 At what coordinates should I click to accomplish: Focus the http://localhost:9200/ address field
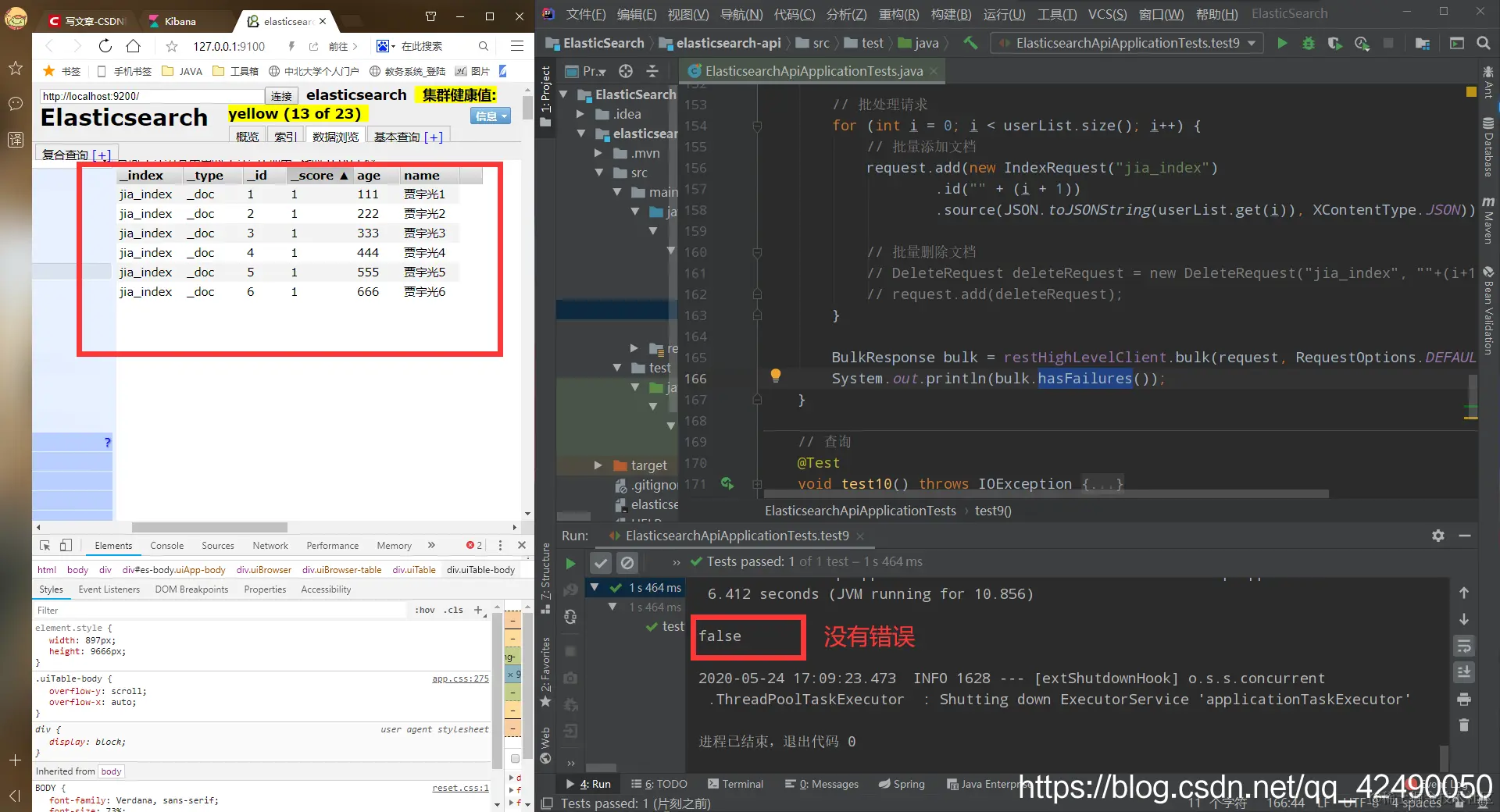pyautogui.click(x=152, y=96)
